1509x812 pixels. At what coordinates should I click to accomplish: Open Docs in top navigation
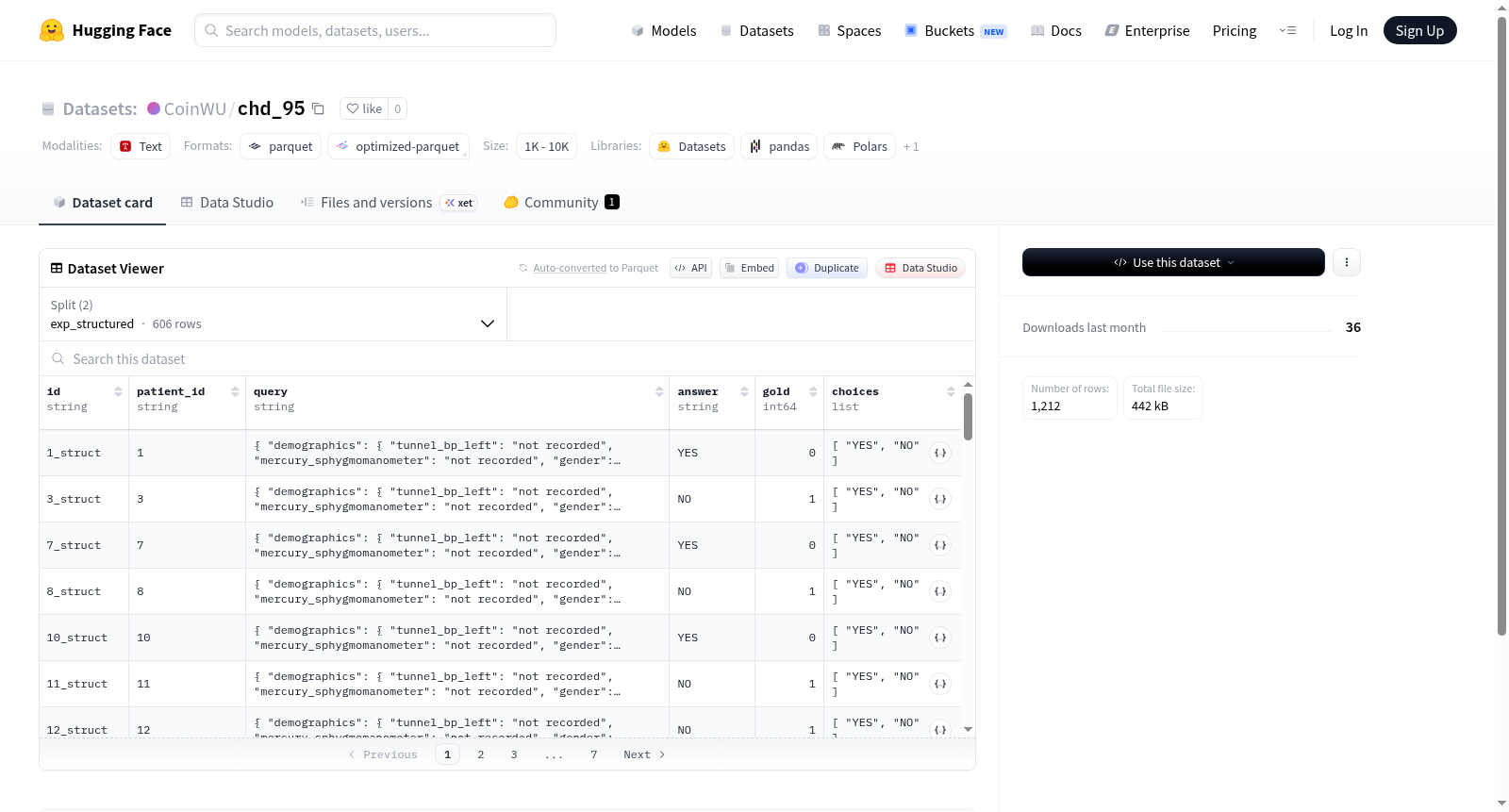point(1055,31)
